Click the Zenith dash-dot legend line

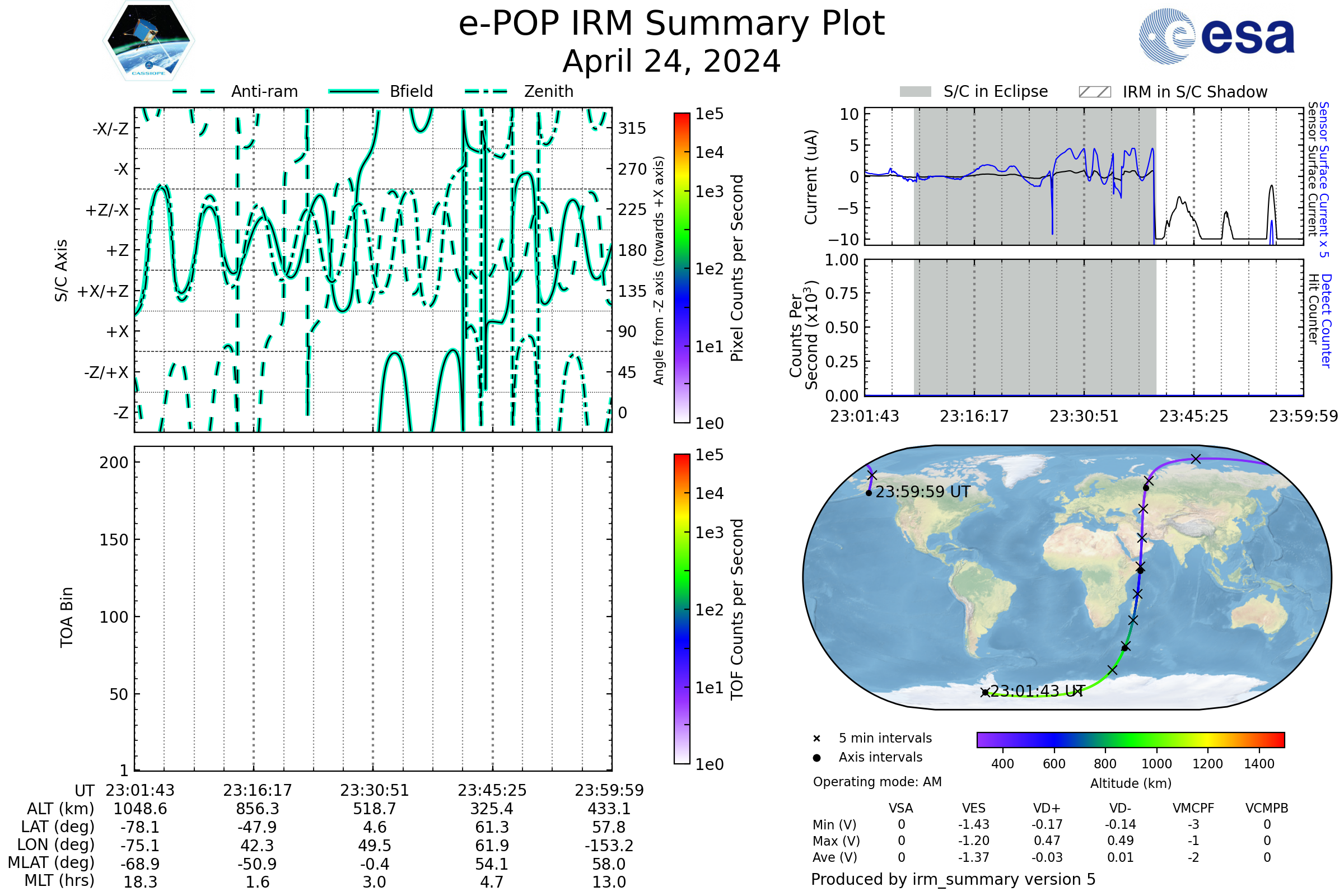coord(486,91)
